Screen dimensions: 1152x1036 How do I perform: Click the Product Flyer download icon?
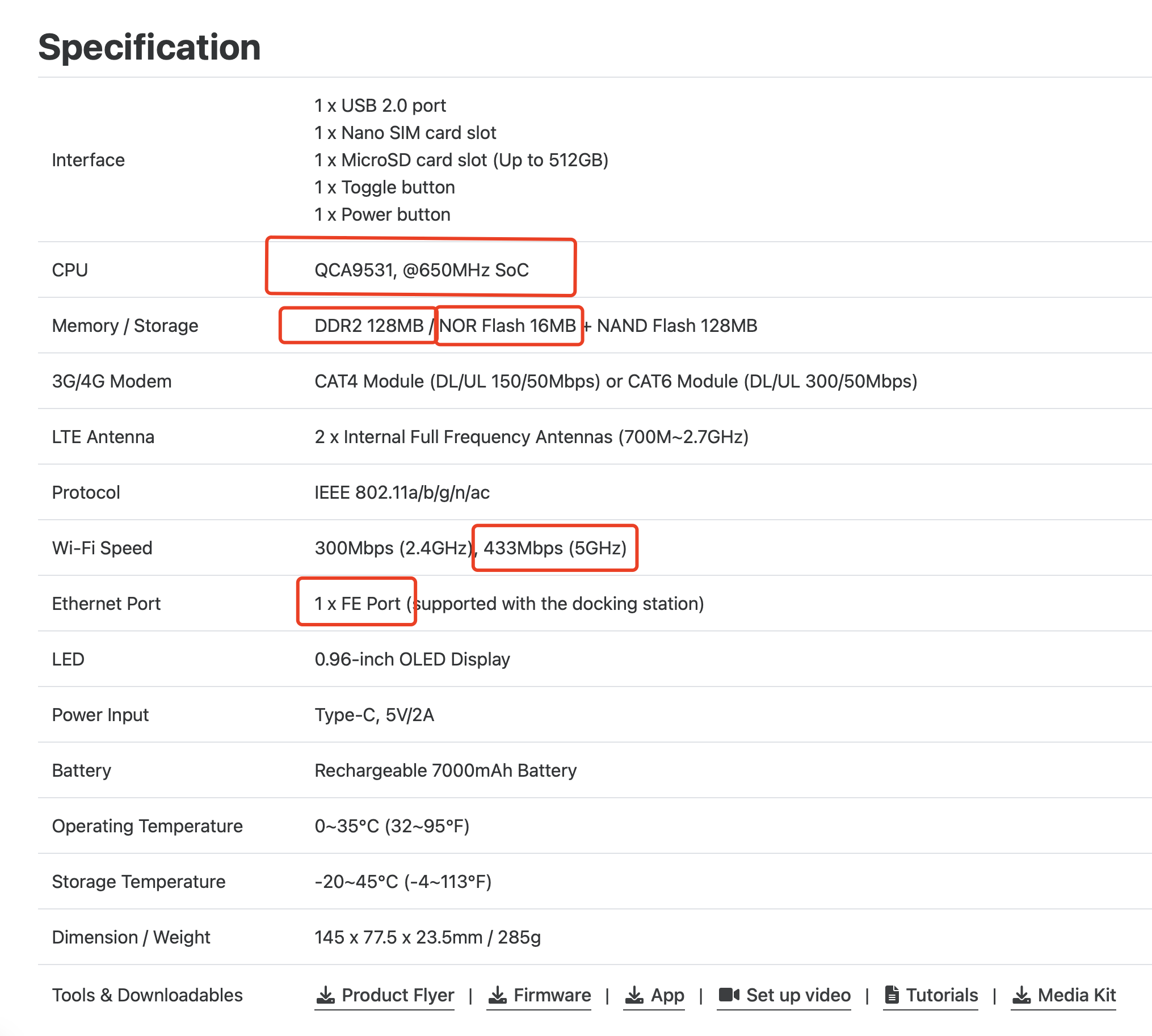pos(325,995)
